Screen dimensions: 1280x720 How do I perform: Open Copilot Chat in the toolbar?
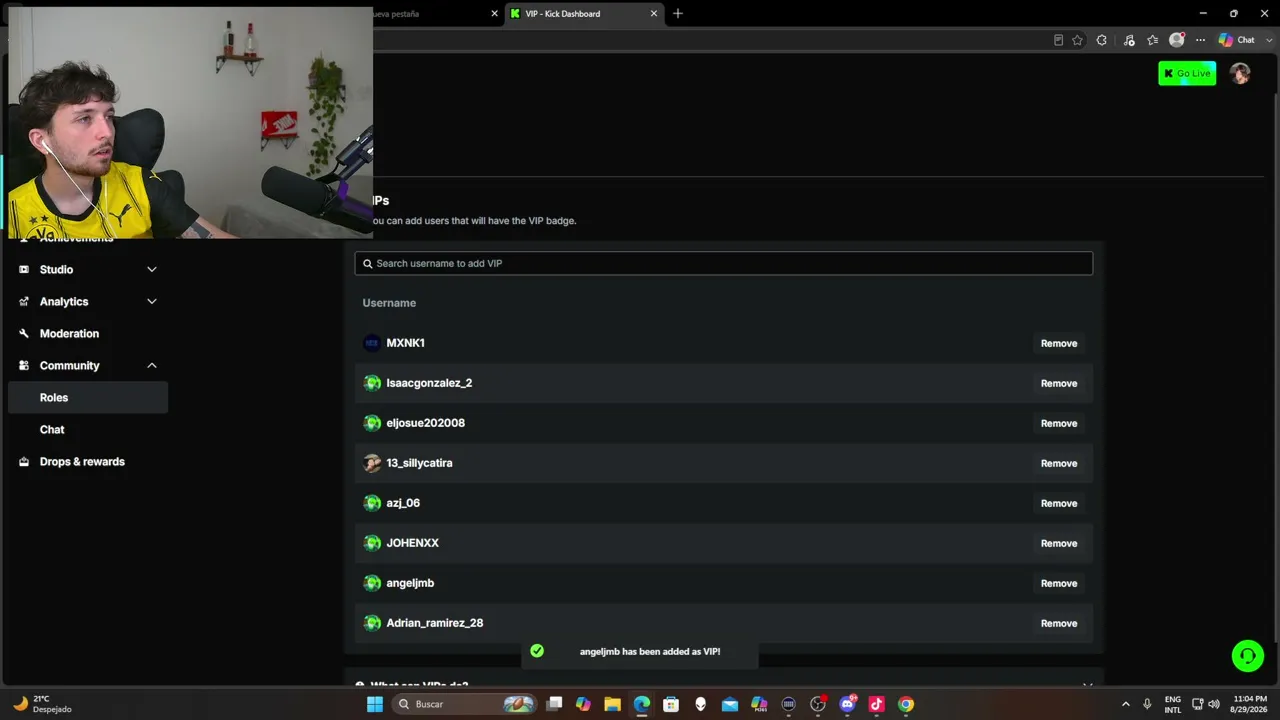click(x=1237, y=40)
